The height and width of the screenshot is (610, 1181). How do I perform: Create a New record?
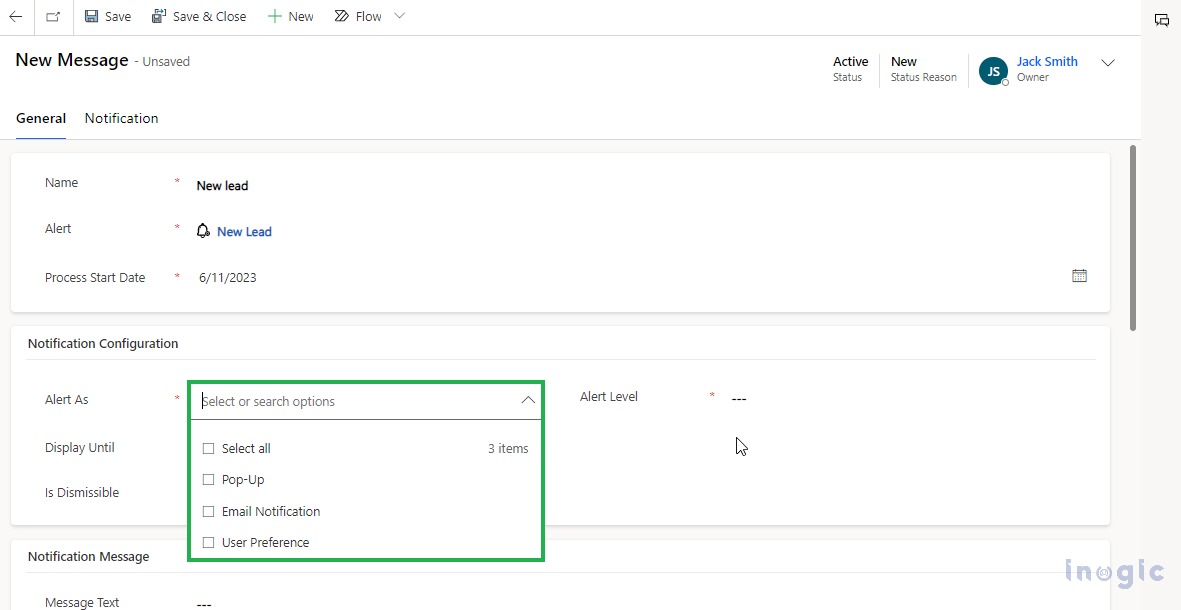[x=291, y=17]
